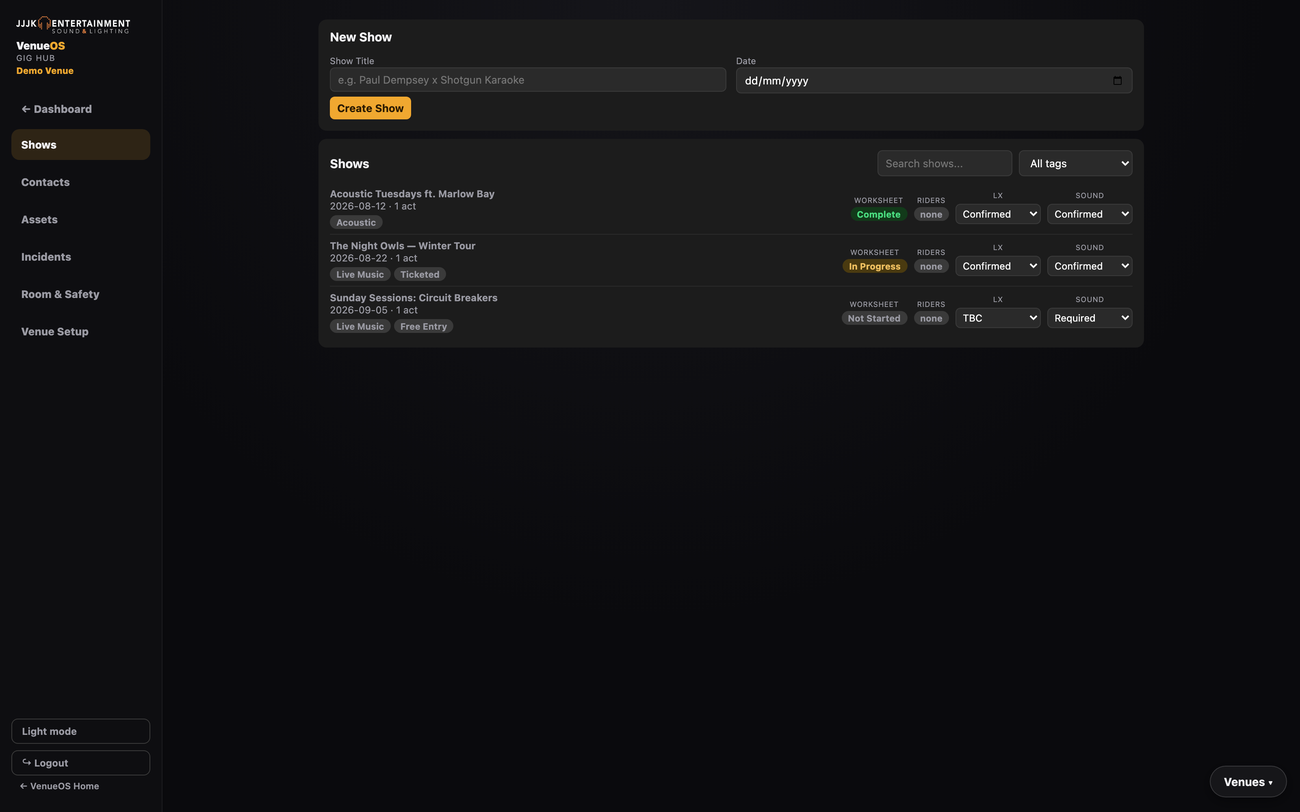Screen dimensions: 1300x812
Task: Click the JJJK Entertainment logo
Action: click(x=73, y=25)
